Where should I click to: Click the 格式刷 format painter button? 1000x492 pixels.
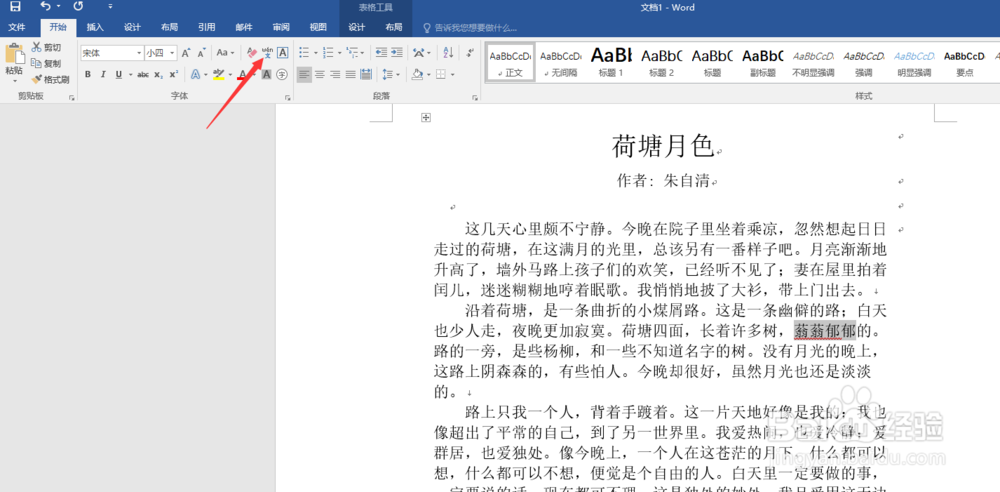click(x=50, y=79)
